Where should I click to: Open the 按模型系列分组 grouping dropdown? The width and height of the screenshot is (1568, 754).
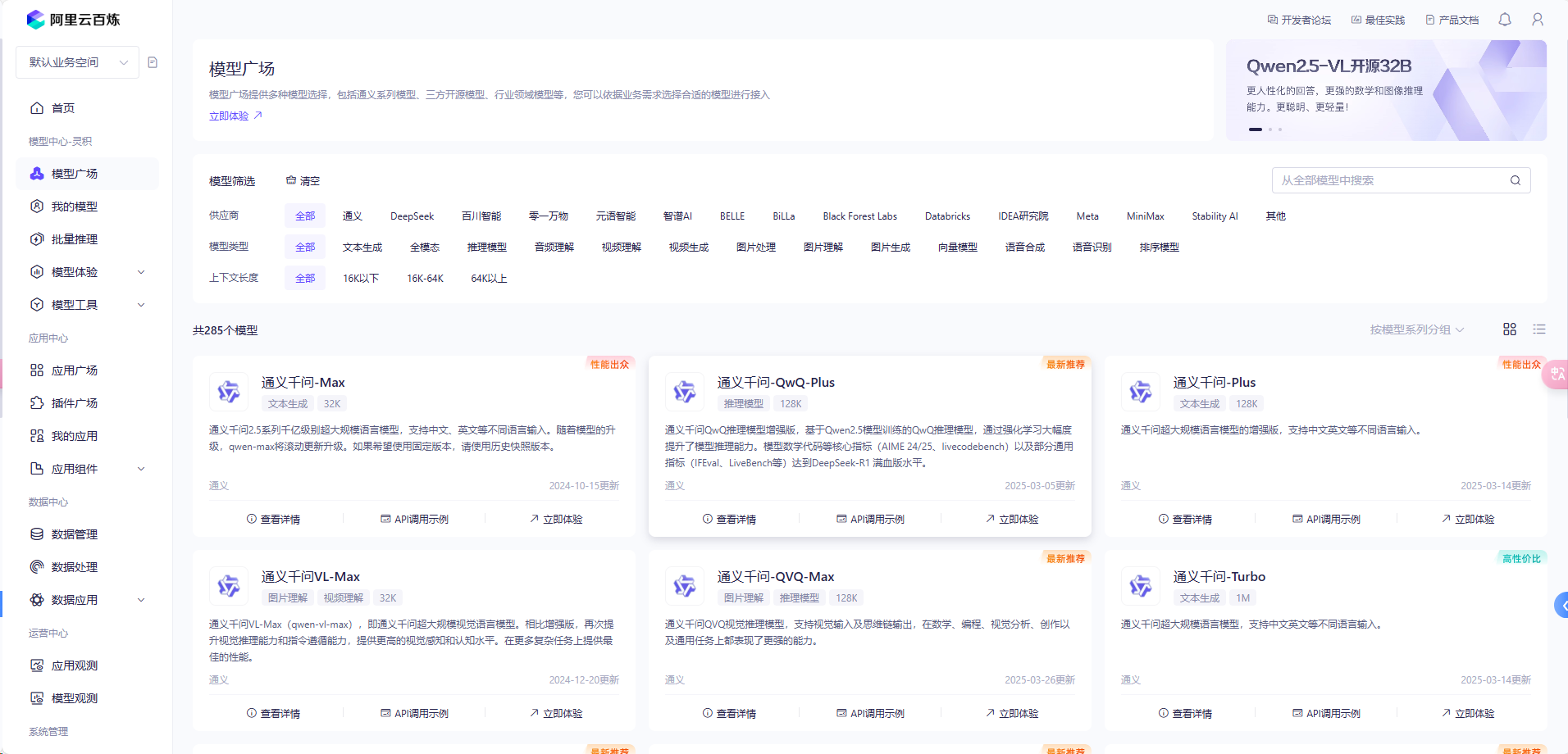pyautogui.click(x=1416, y=329)
